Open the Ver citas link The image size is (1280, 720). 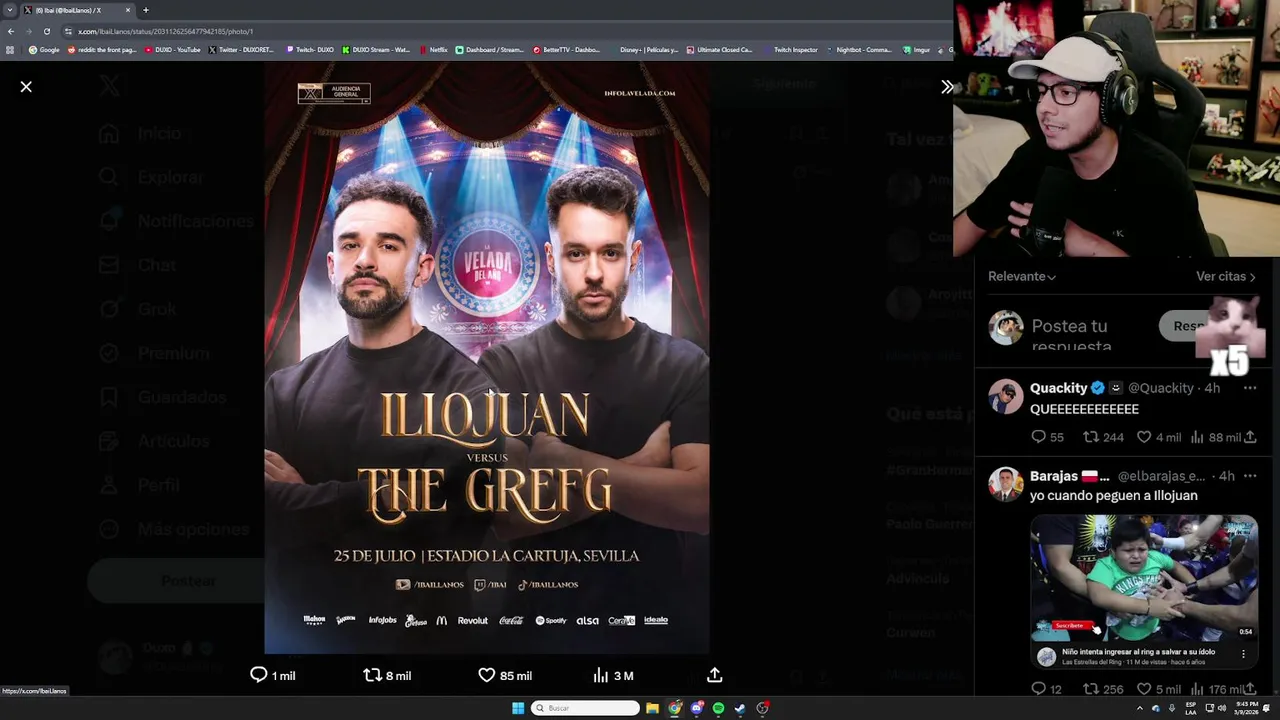pyautogui.click(x=1225, y=276)
